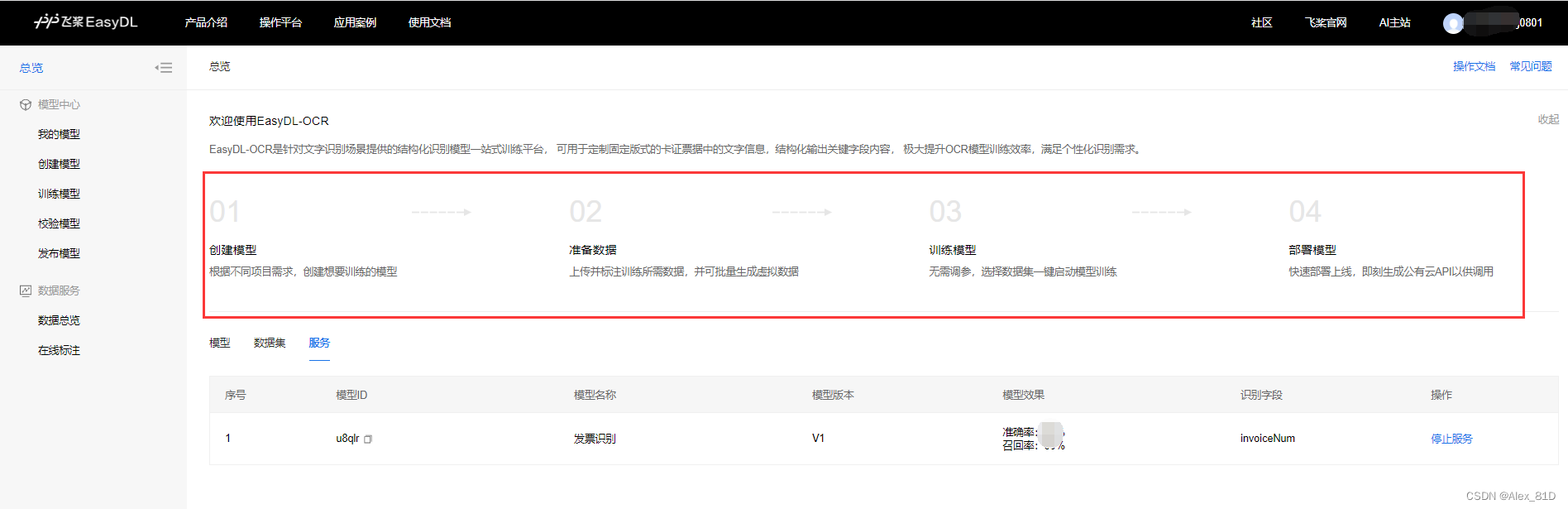Open the 操作文档 link
1568x509 pixels.
[x=1474, y=66]
